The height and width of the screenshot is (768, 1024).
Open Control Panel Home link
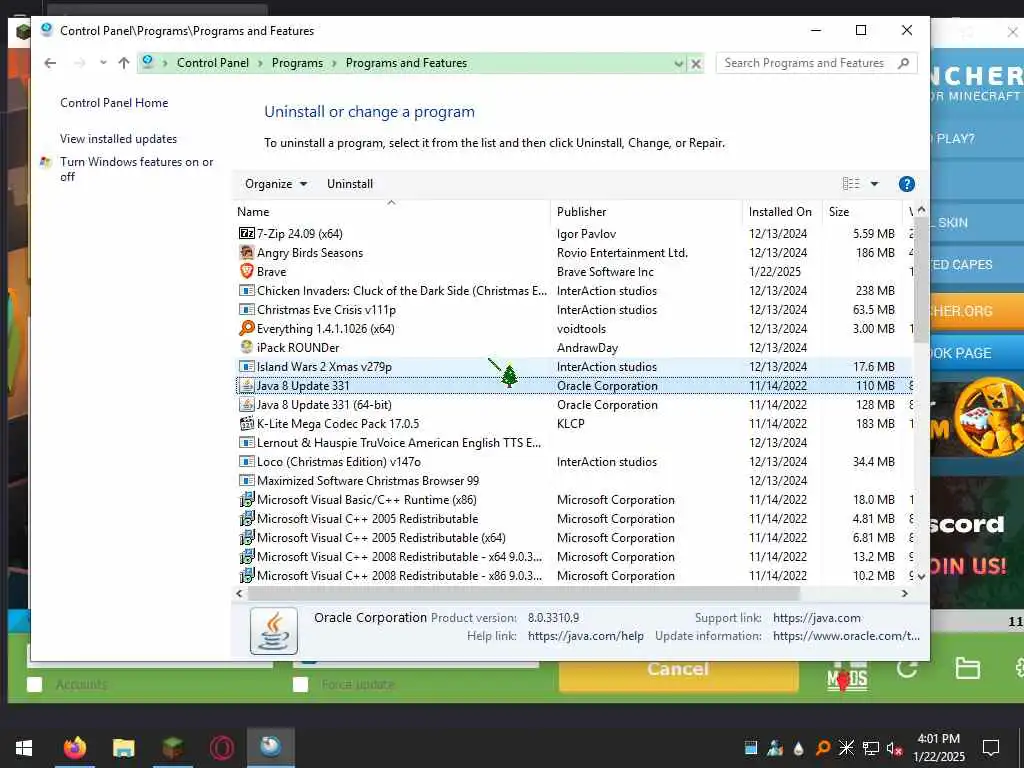[x=114, y=103]
